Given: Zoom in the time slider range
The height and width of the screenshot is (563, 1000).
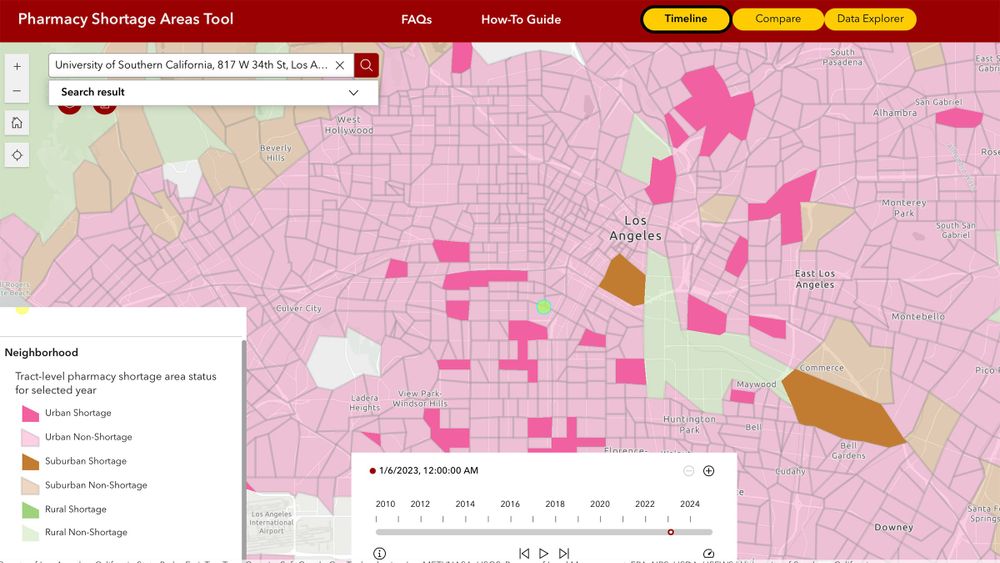Looking at the screenshot, I should 709,471.
